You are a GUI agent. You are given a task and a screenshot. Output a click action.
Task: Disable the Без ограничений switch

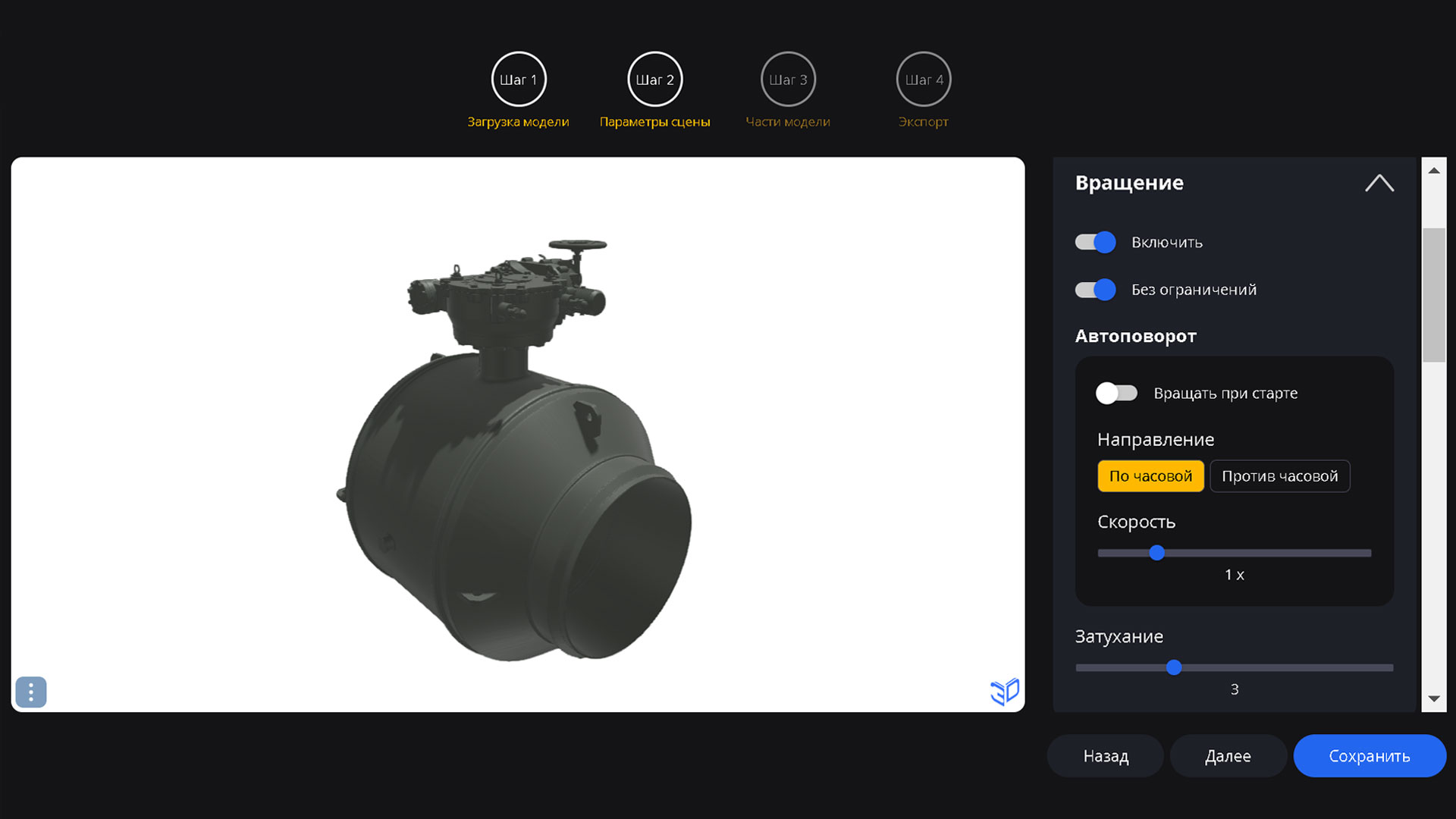coord(1095,290)
